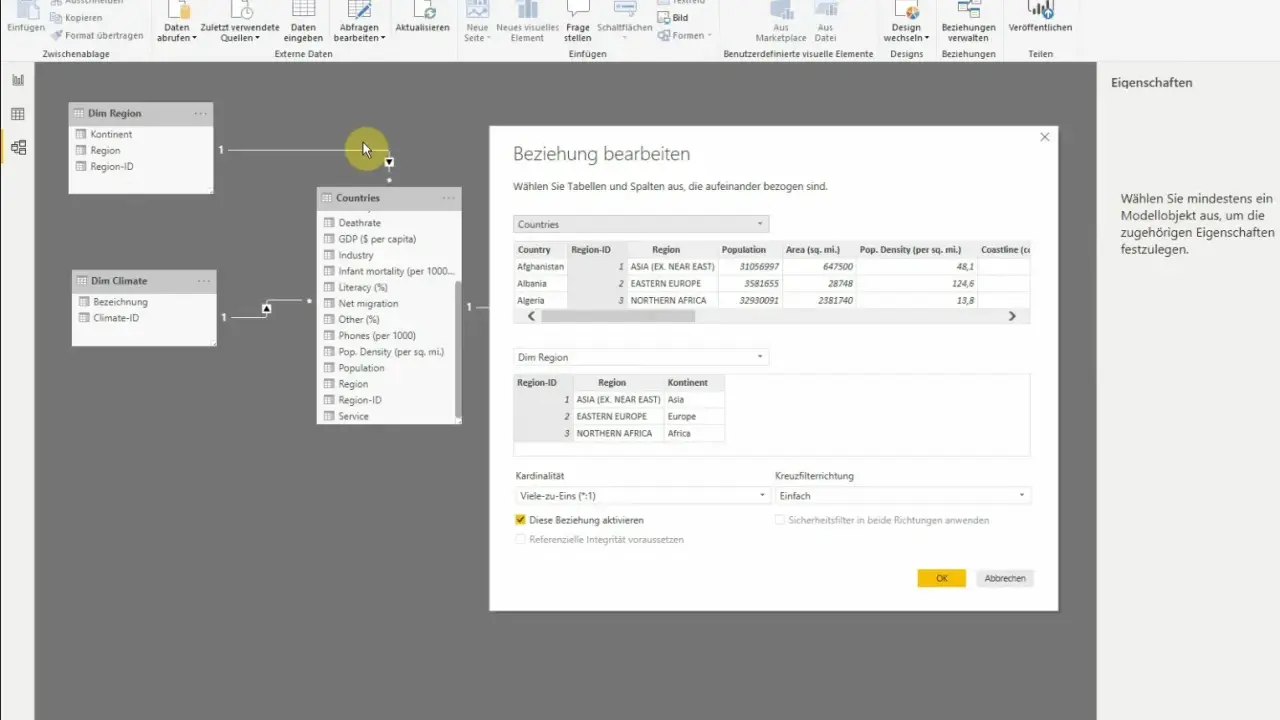
Task: Select Population column header in preview
Action: [743, 250]
